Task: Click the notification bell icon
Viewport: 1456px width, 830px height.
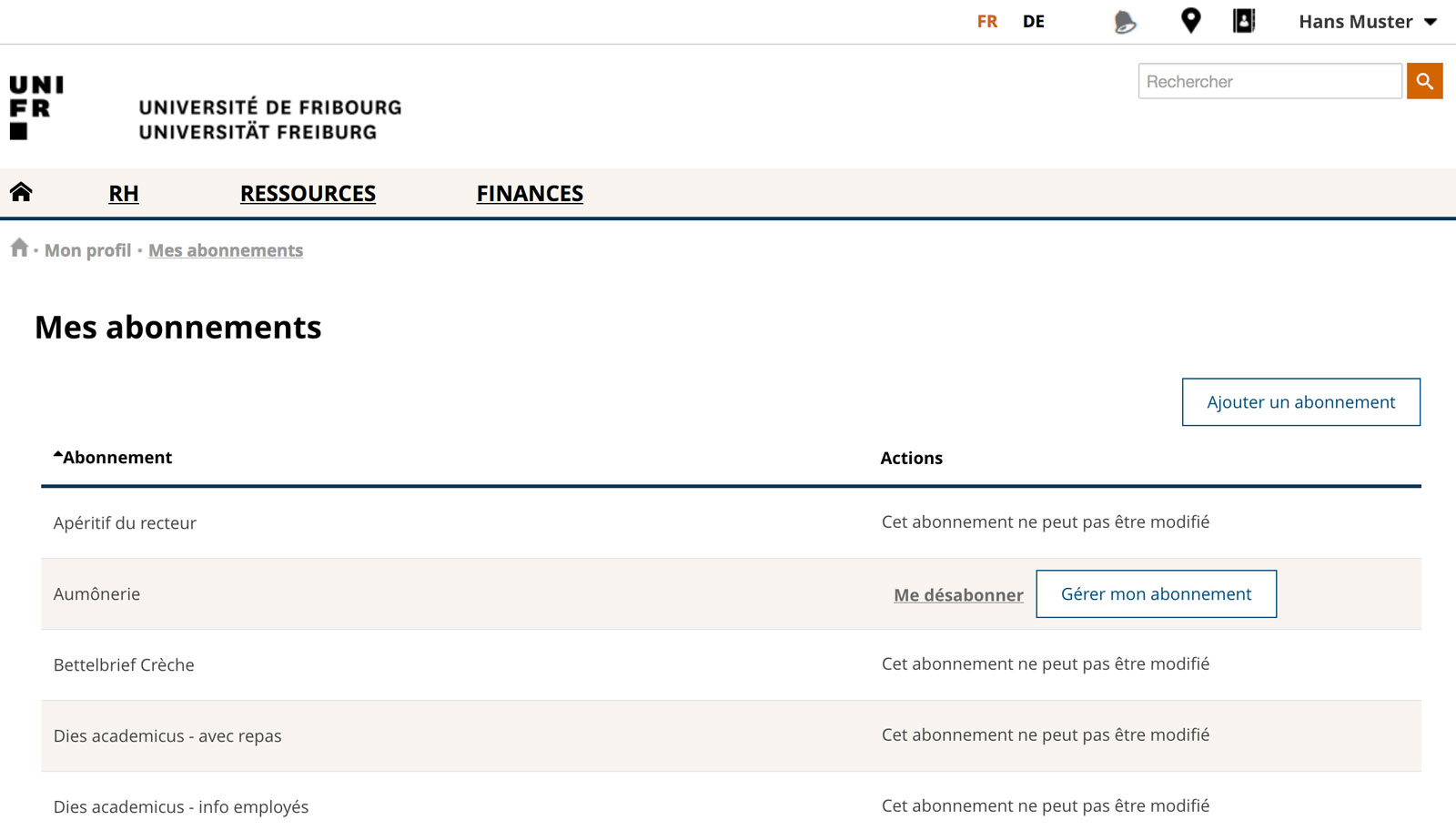Action: coord(1125,22)
